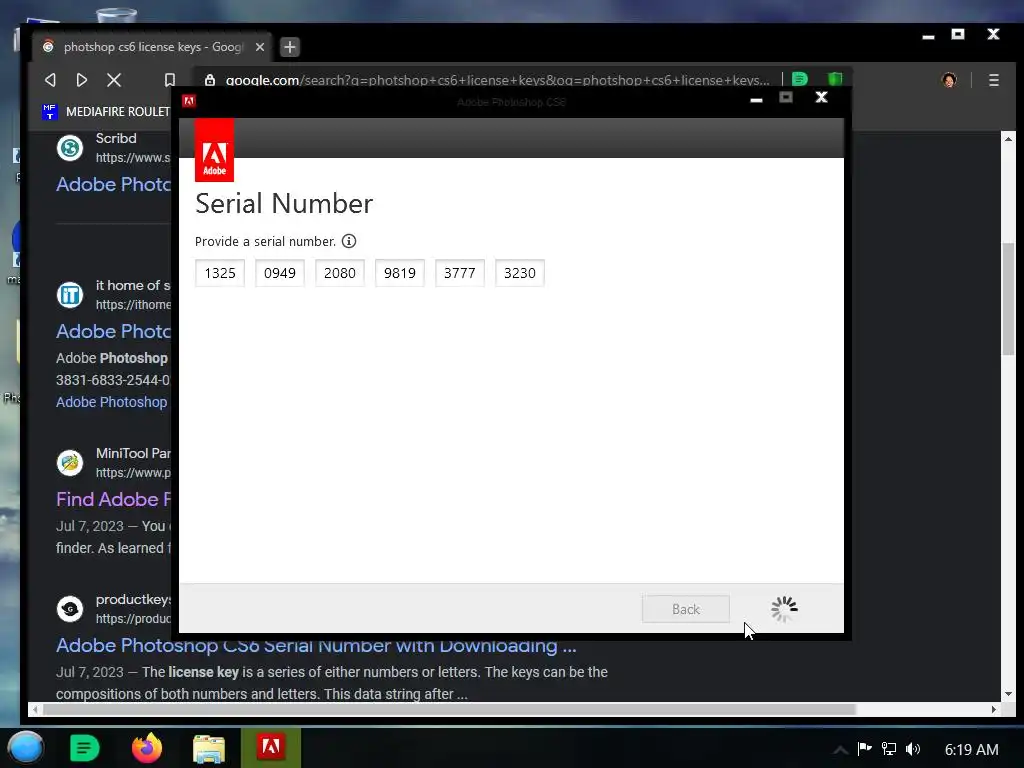Click the Adobe logo in the installer
Screen dimensions: 1024x768
click(214, 150)
